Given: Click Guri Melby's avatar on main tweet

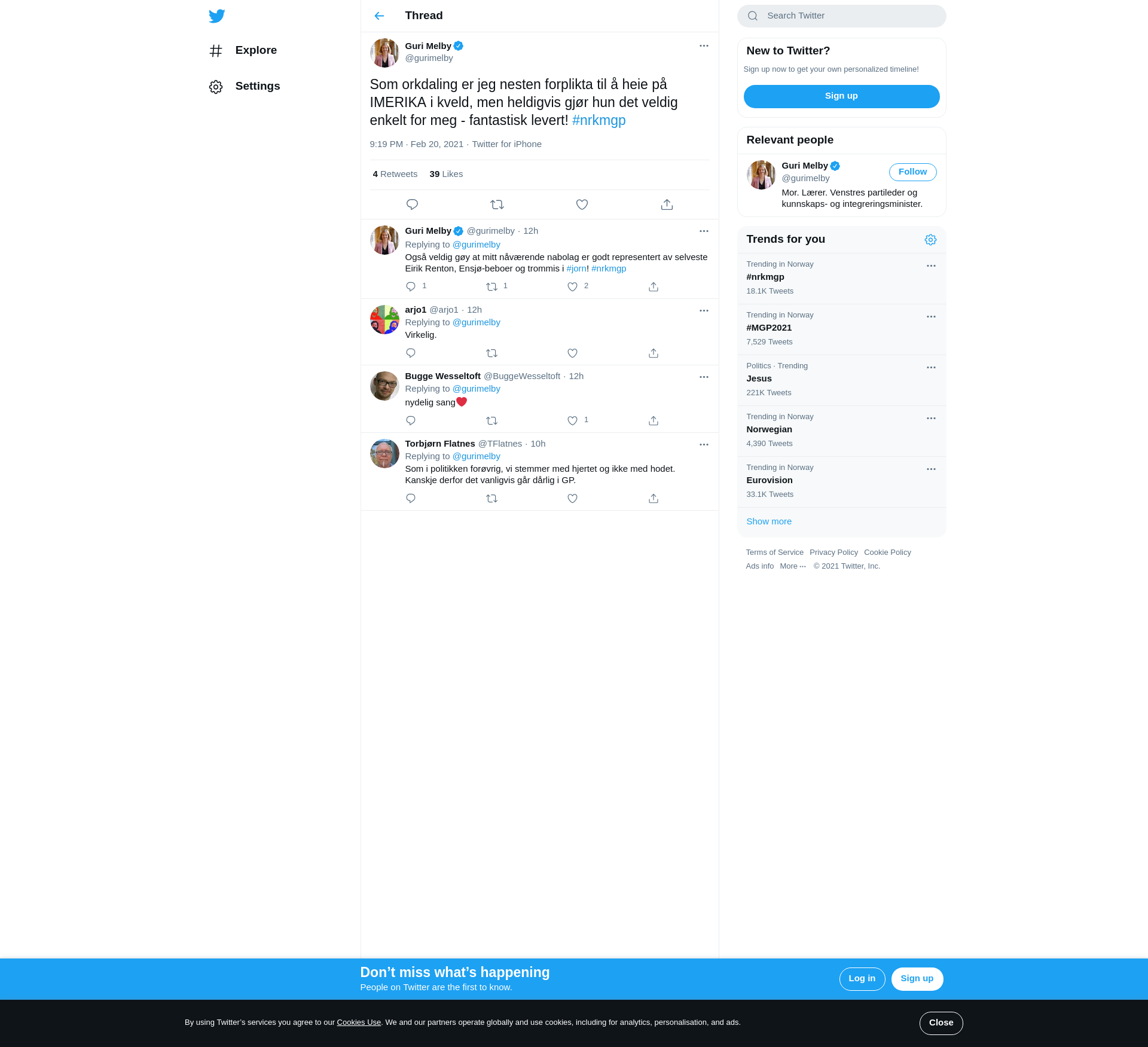Looking at the screenshot, I should (x=384, y=53).
